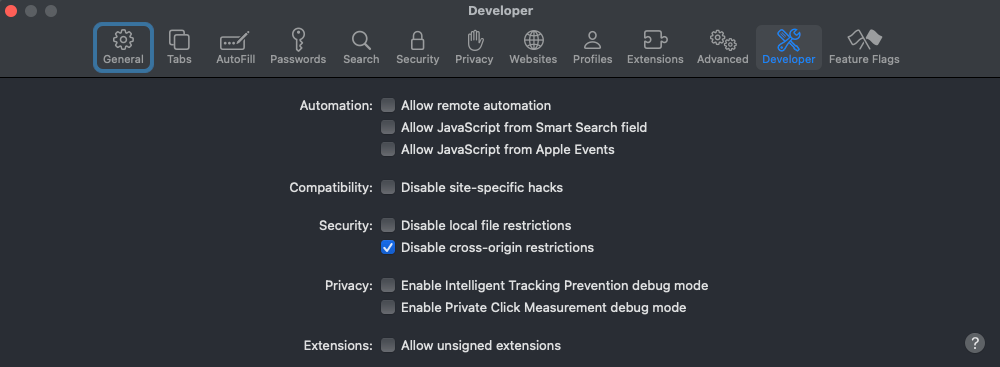Open the Privacy hand icon
1000x367 pixels.
coord(474,40)
